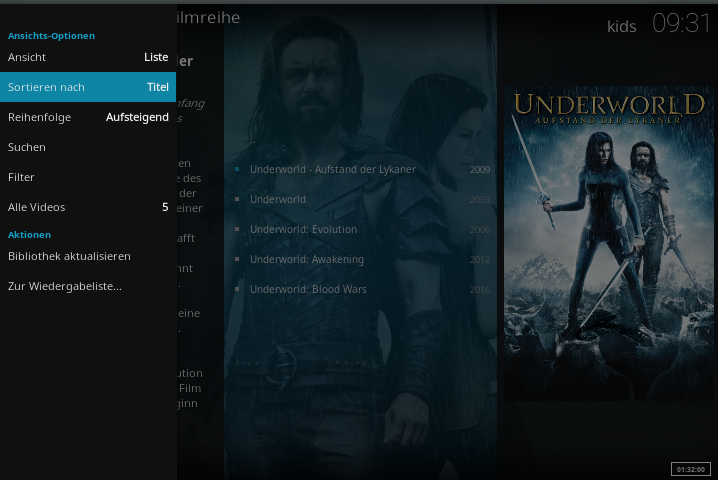Click the Alle Videos count '5'
This screenshot has width=718, height=480.
[x=165, y=207]
